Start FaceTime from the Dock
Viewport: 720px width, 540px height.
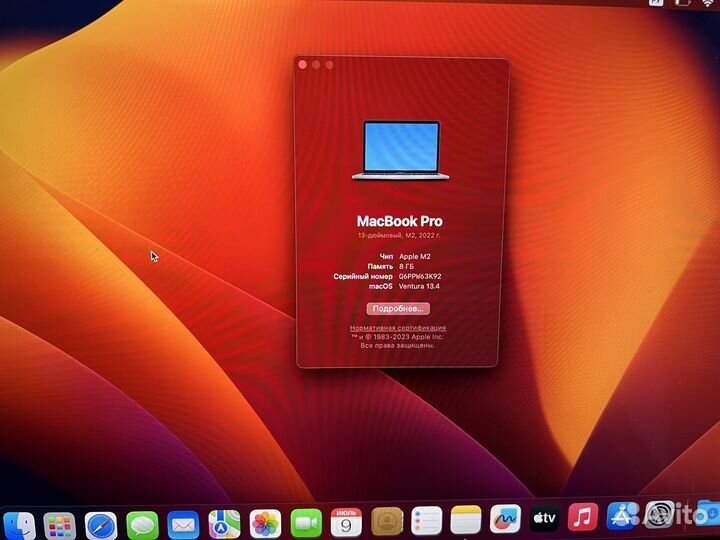(306, 523)
